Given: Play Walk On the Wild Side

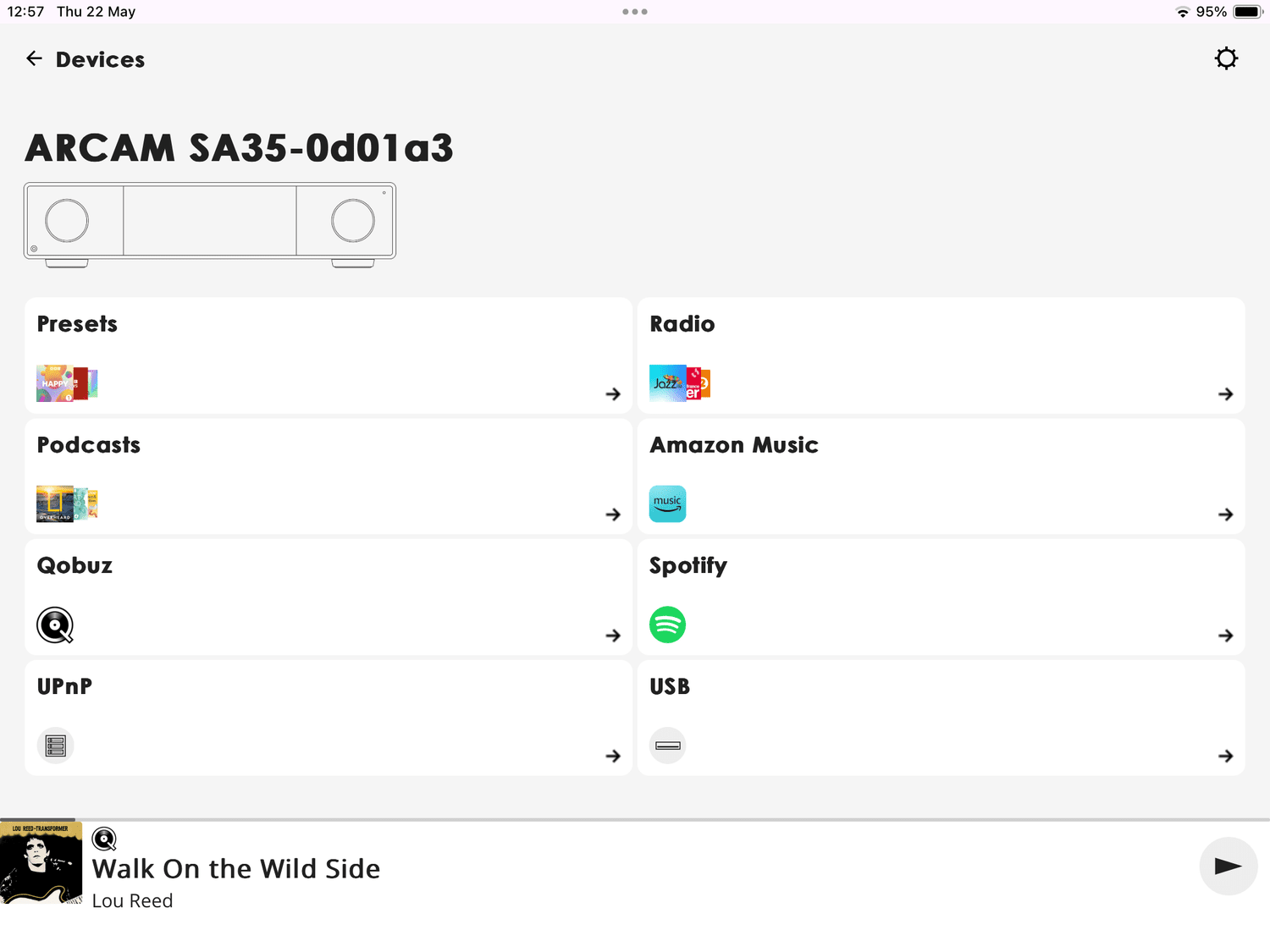Looking at the screenshot, I should pos(1228,866).
